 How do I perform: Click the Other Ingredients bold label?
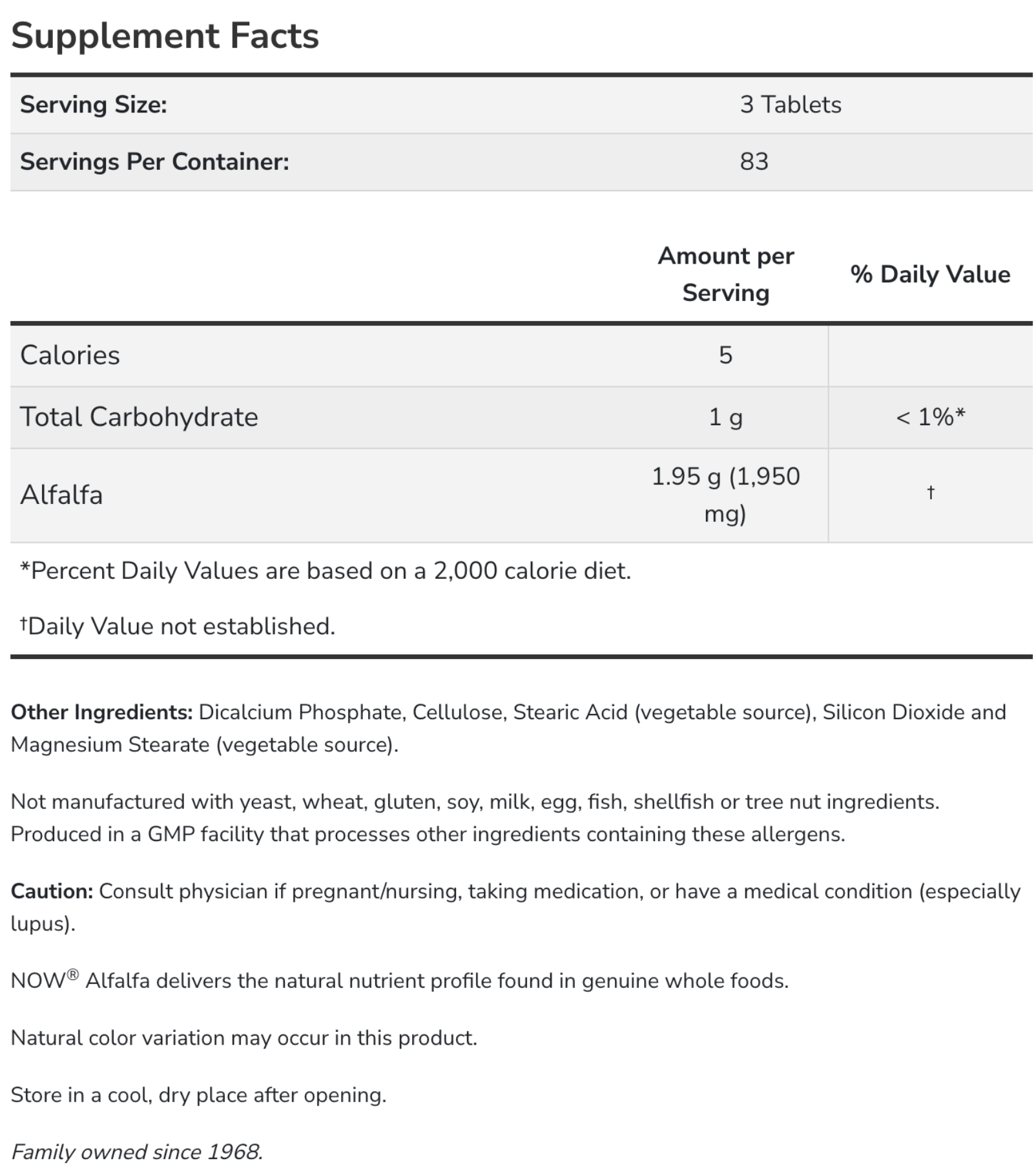102,712
